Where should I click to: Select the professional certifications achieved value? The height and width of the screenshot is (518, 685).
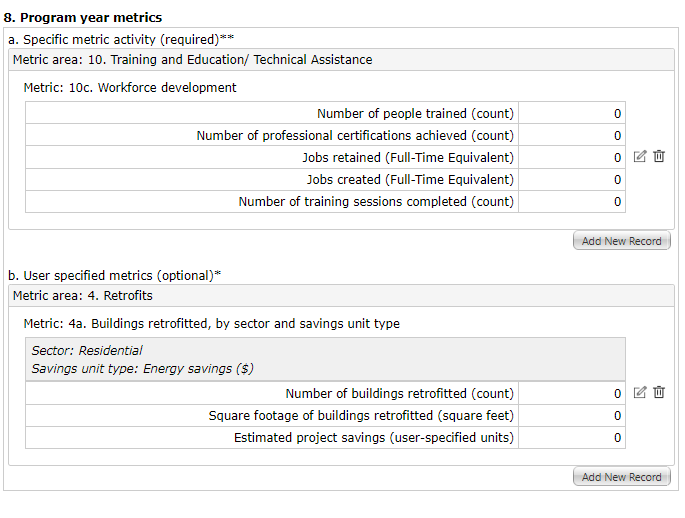[x=572, y=136]
